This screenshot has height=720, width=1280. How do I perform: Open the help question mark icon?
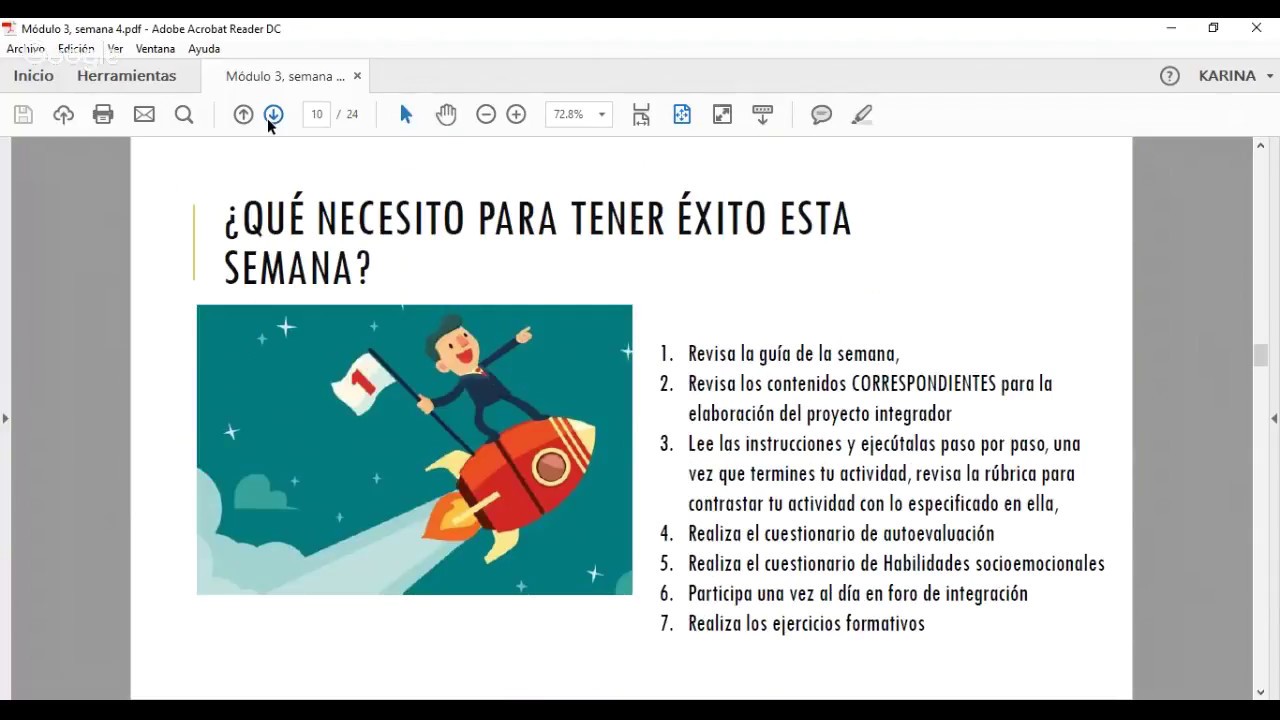pyautogui.click(x=1170, y=76)
